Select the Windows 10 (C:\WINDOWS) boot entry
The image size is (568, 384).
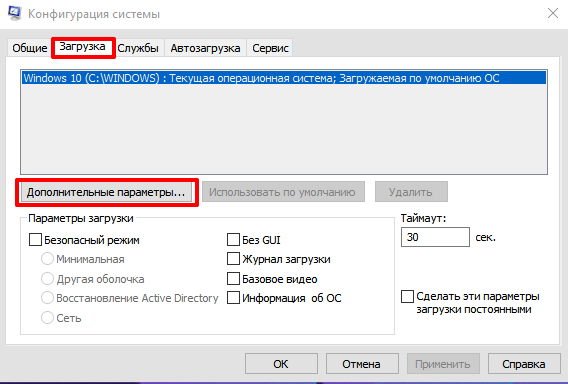[x=284, y=78]
